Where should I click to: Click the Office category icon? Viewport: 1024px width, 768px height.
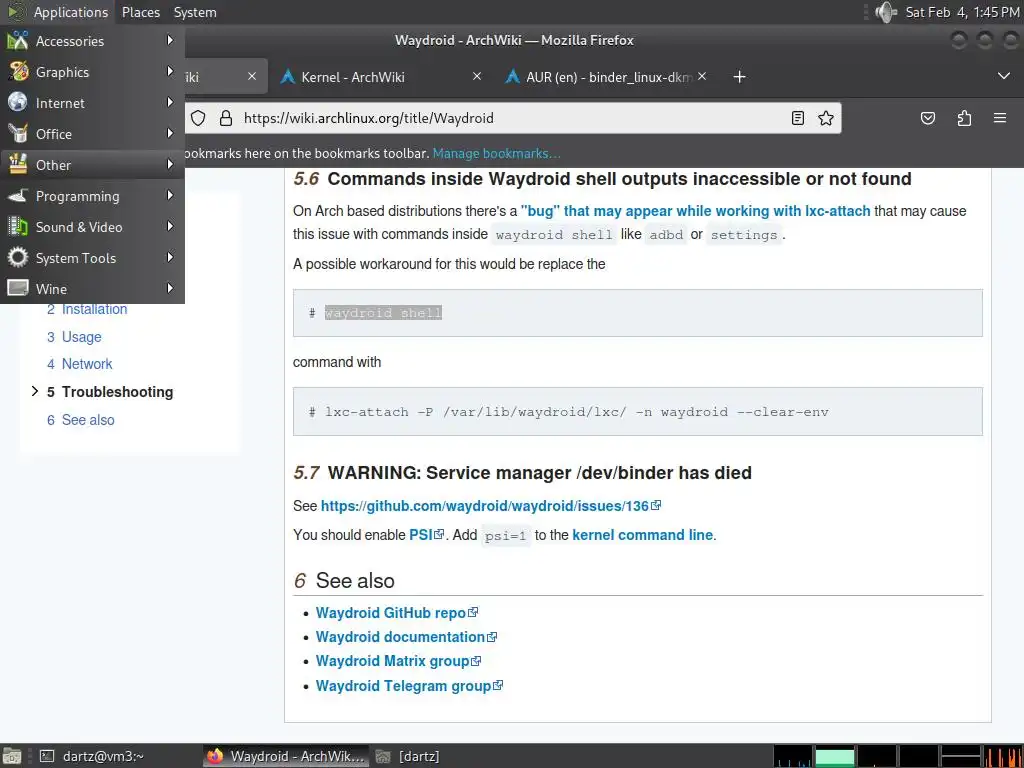point(18,133)
